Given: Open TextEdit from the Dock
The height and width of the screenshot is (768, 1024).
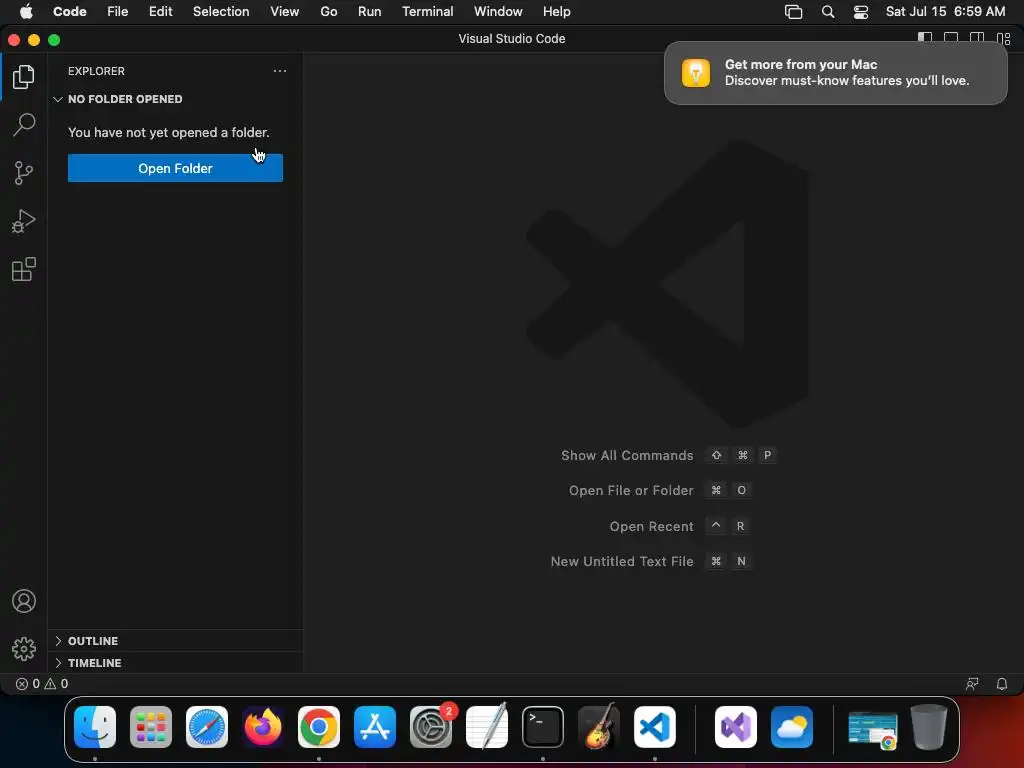Looking at the screenshot, I should pyautogui.click(x=487, y=726).
